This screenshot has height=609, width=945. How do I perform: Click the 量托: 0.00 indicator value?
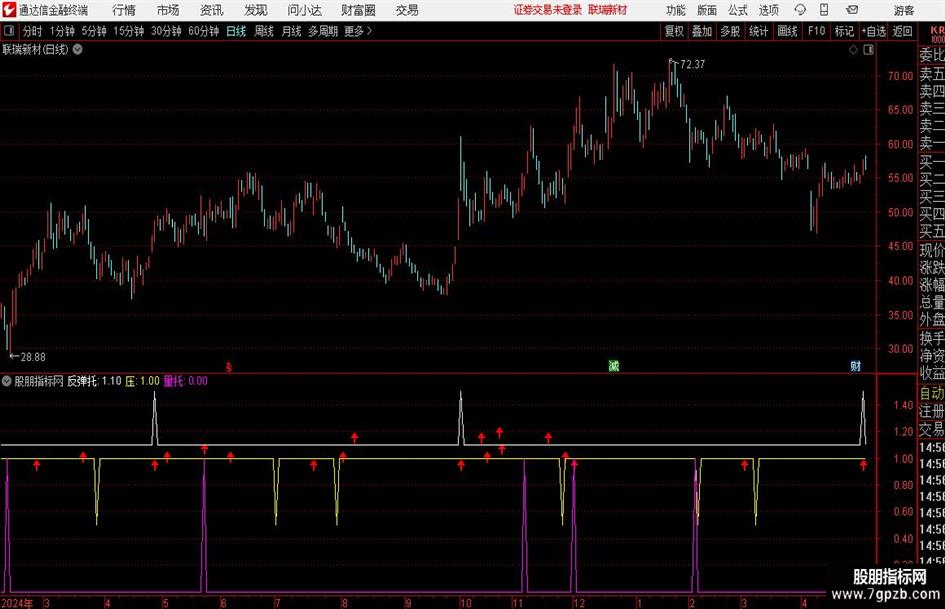pos(186,380)
